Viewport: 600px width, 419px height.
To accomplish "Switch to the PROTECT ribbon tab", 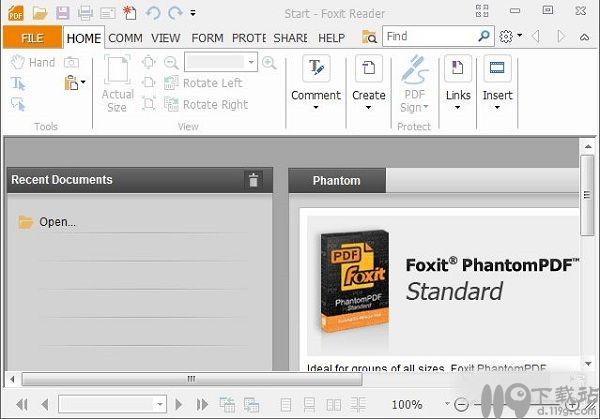I will pos(249,38).
